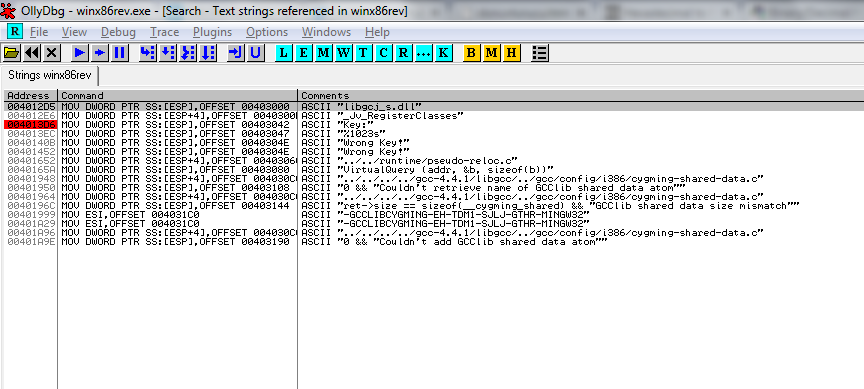864x389 pixels.
Task: Click the Close program X icon
Action: [52, 52]
